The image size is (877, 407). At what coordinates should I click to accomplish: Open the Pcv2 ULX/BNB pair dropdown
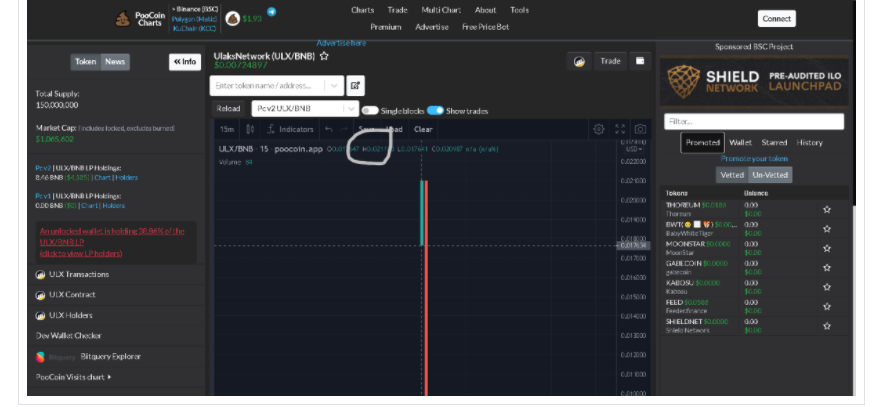305,108
